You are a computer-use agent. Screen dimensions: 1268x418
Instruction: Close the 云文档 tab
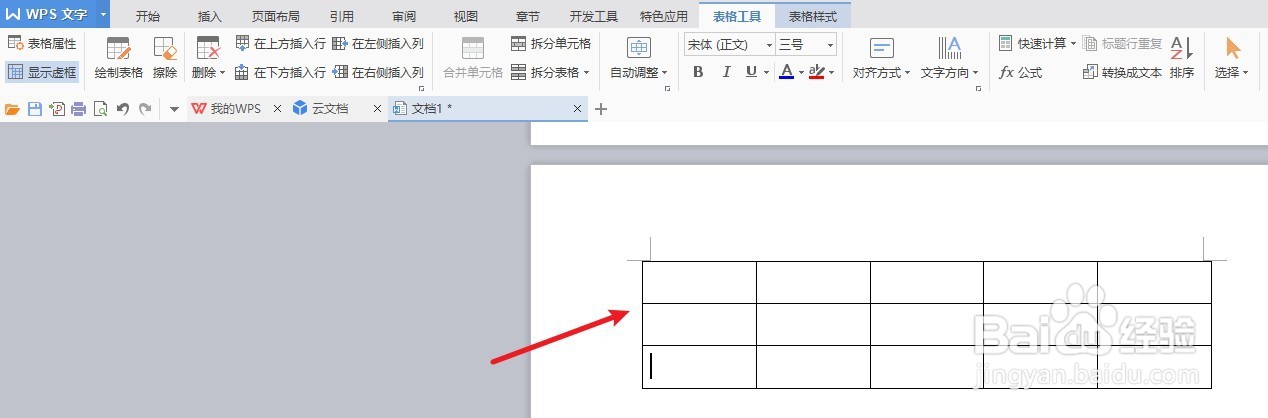(378, 109)
